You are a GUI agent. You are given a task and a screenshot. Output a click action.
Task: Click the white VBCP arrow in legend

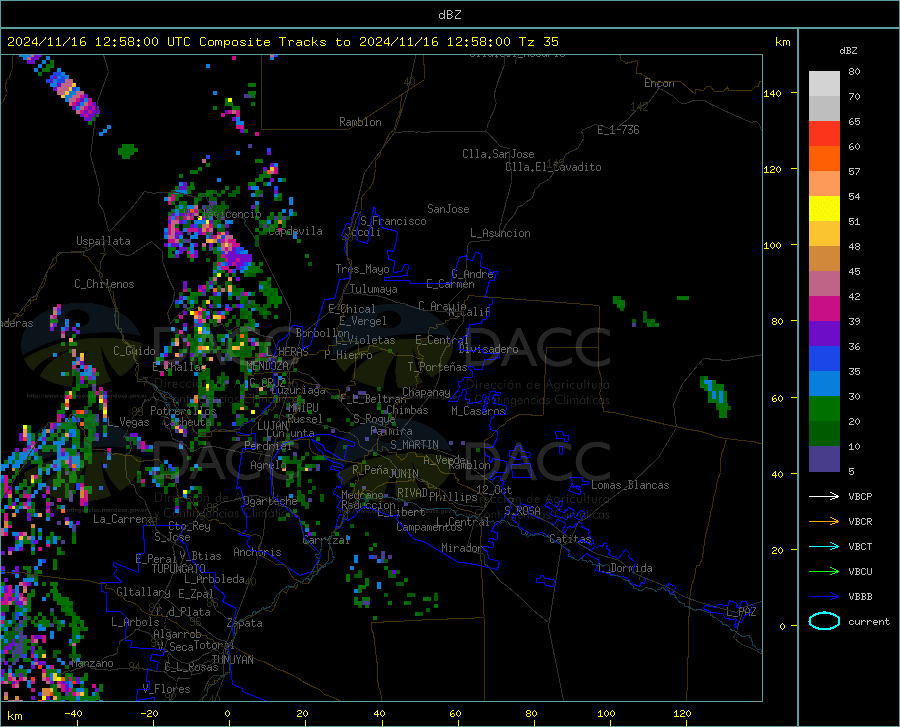click(x=824, y=496)
